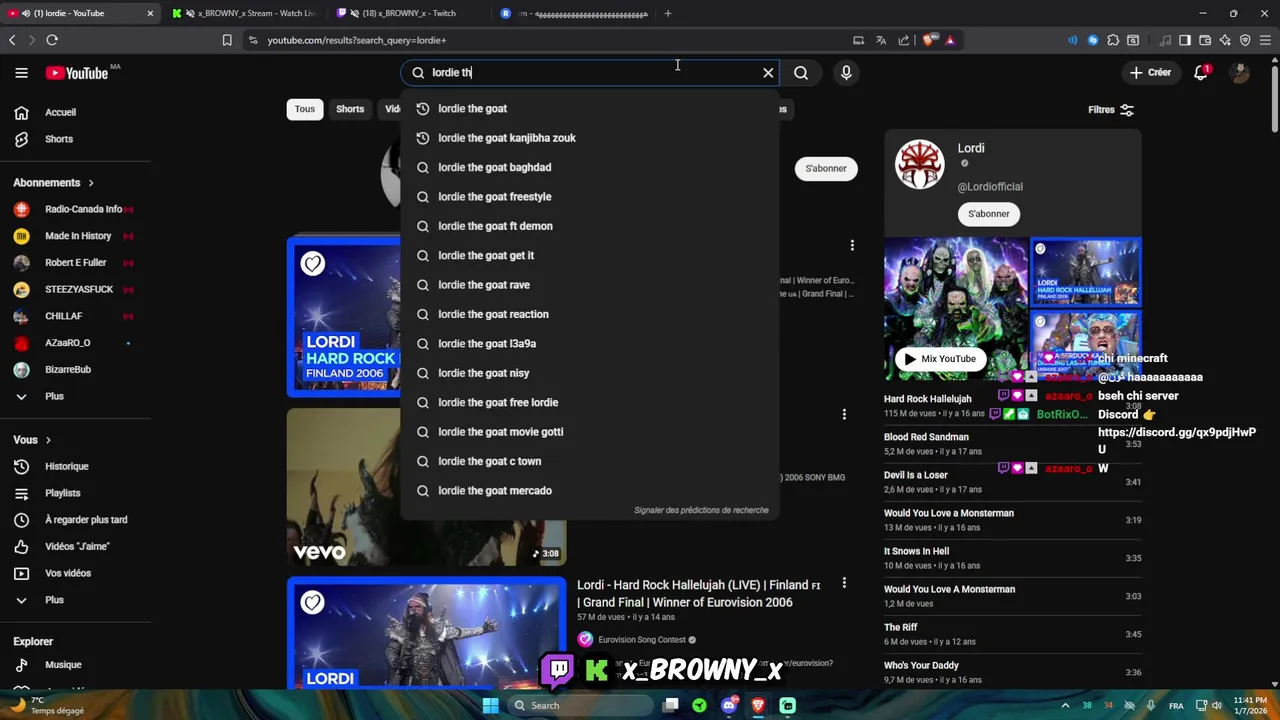
Task: Open Vidéos "J'aime" in the sidebar
Action: [x=75, y=546]
